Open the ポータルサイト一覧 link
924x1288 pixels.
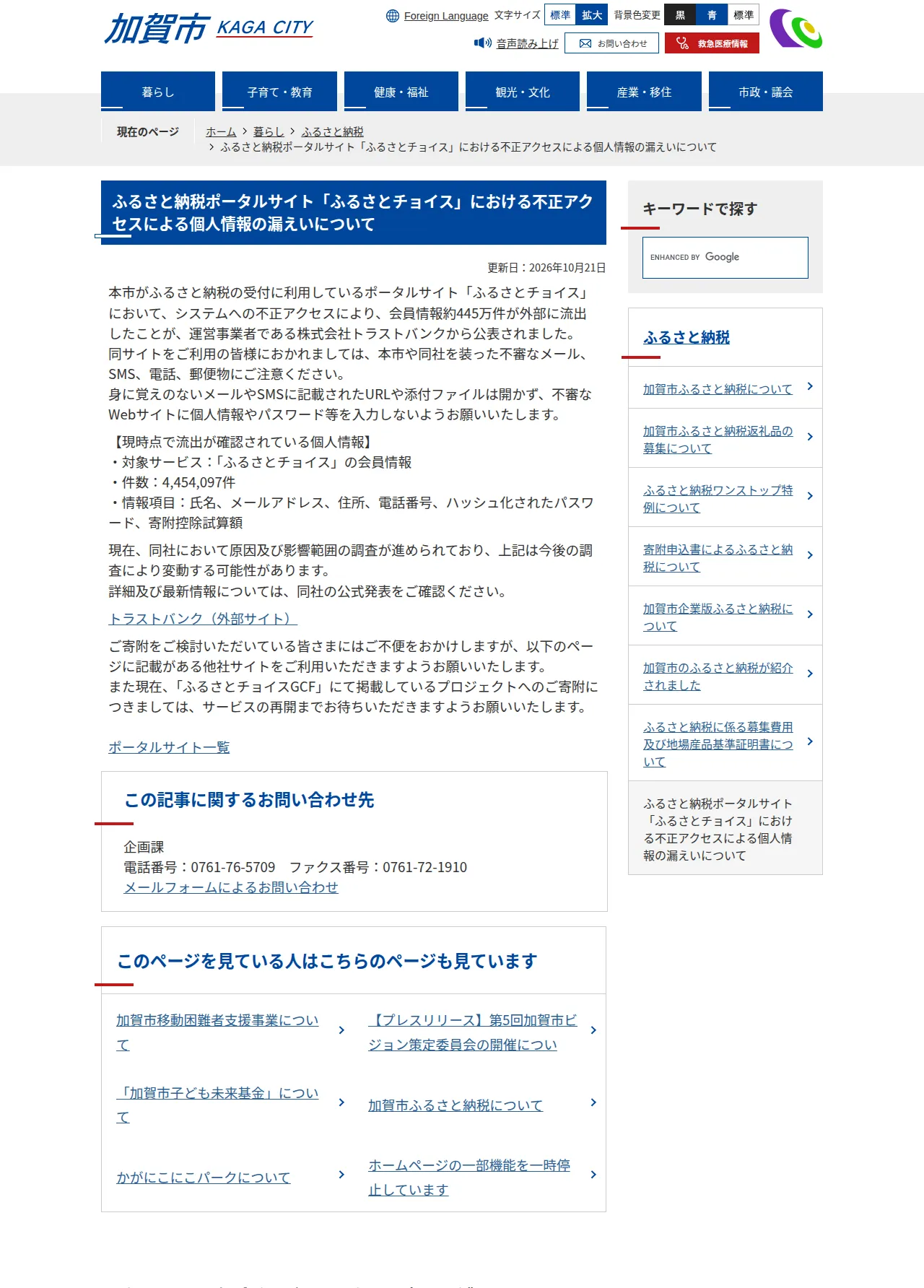(169, 747)
